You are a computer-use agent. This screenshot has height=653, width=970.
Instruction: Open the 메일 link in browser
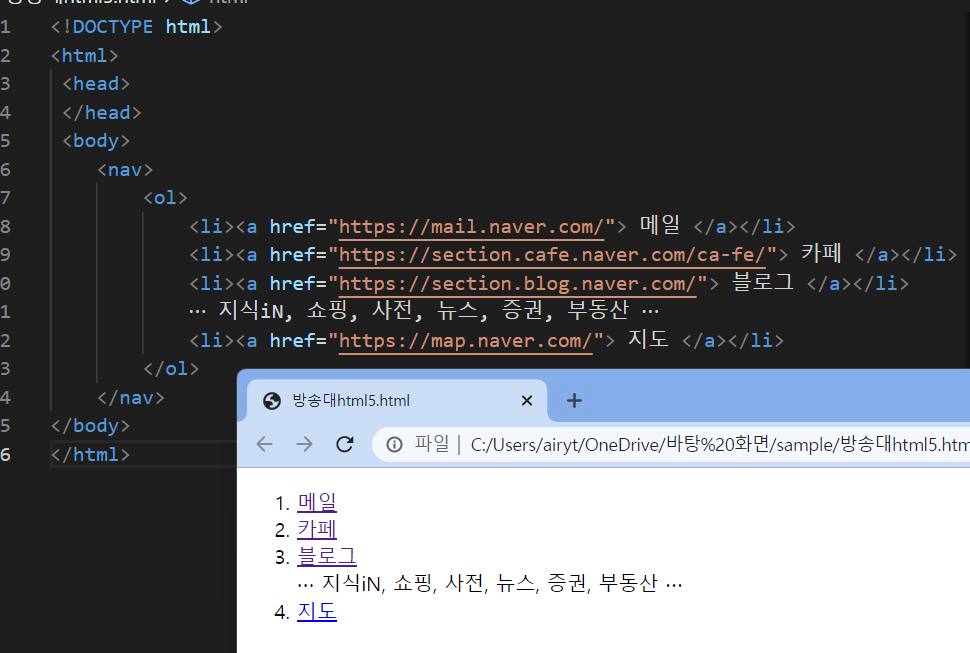(x=317, y=502)
